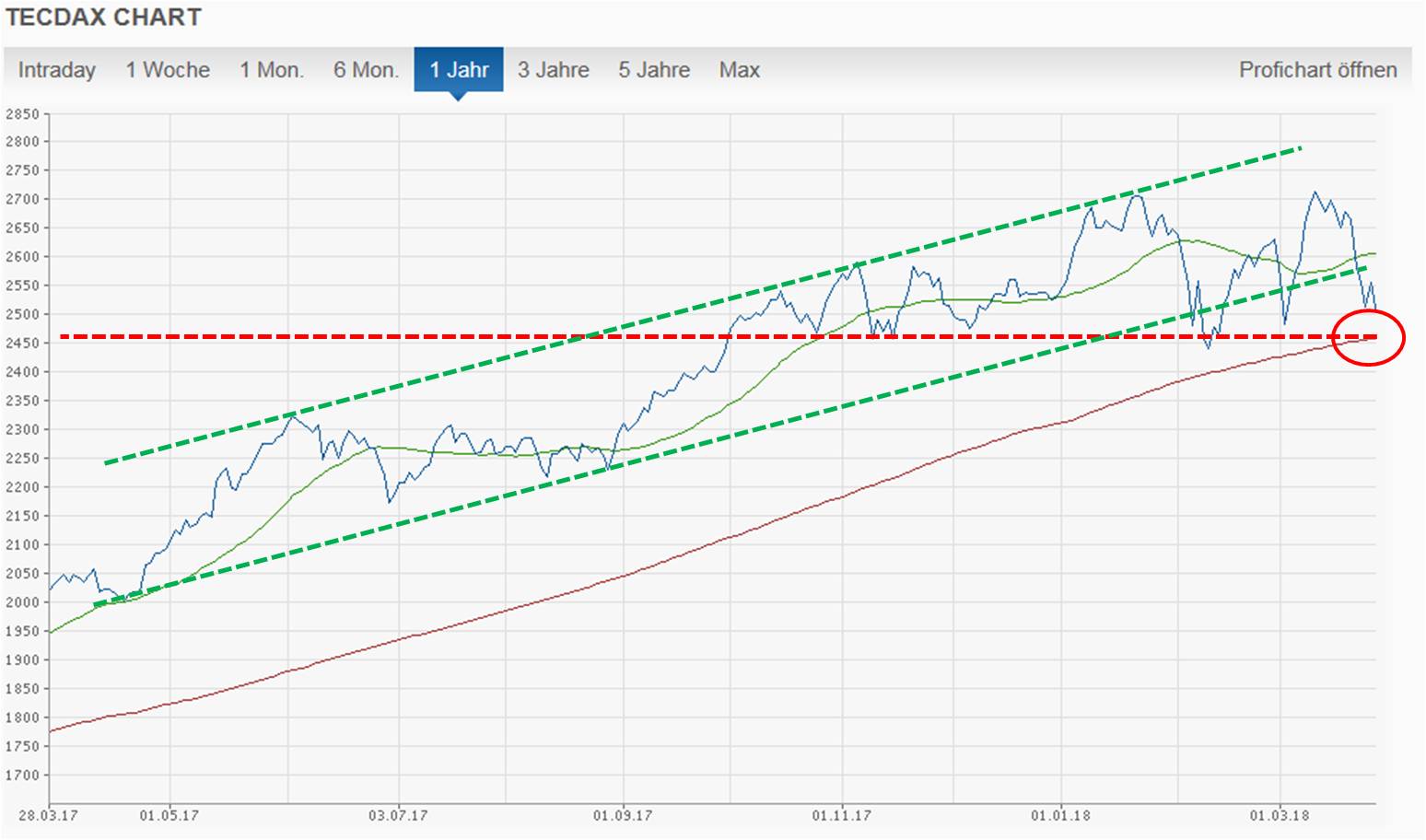This screenshot has width=1426, height=840.
Task: Switch to the 3 Jahre range
Action: coord(554,70)
